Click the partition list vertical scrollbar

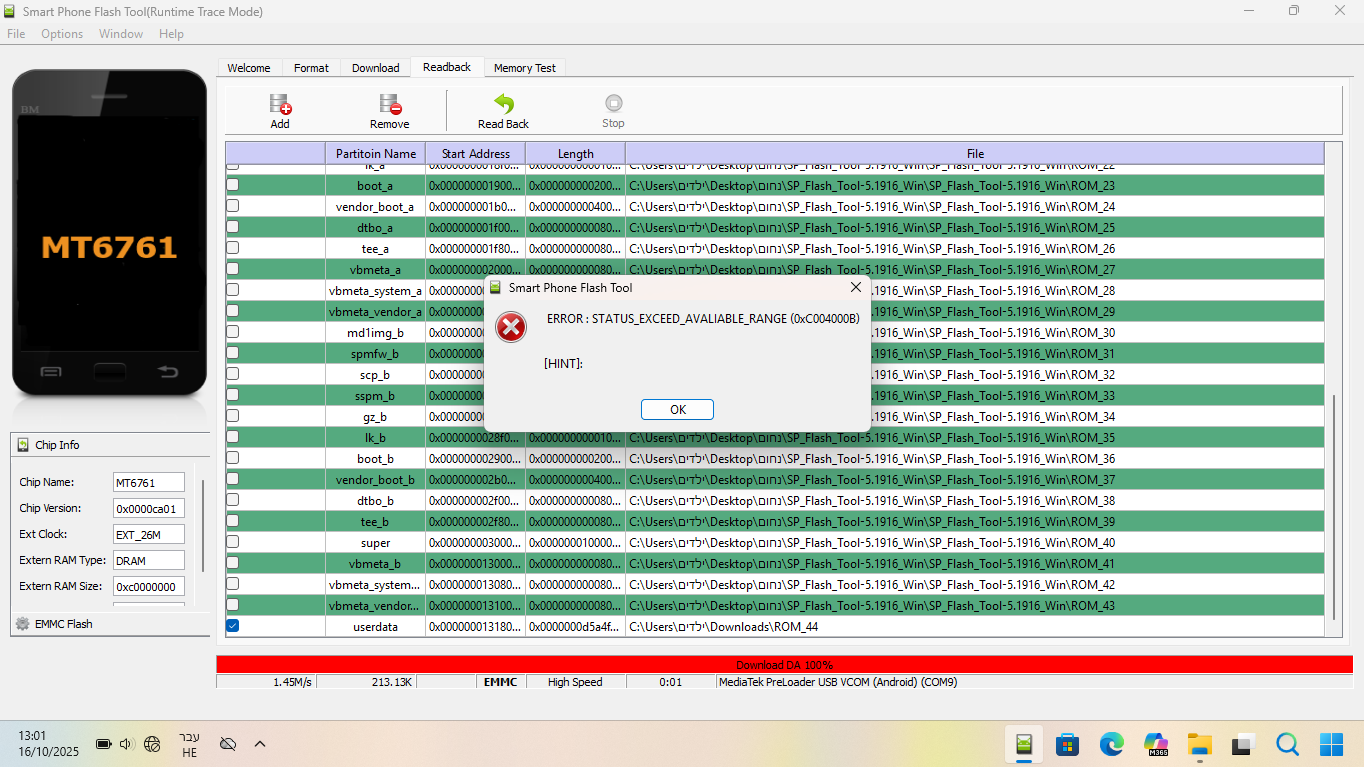point(1333,500)
